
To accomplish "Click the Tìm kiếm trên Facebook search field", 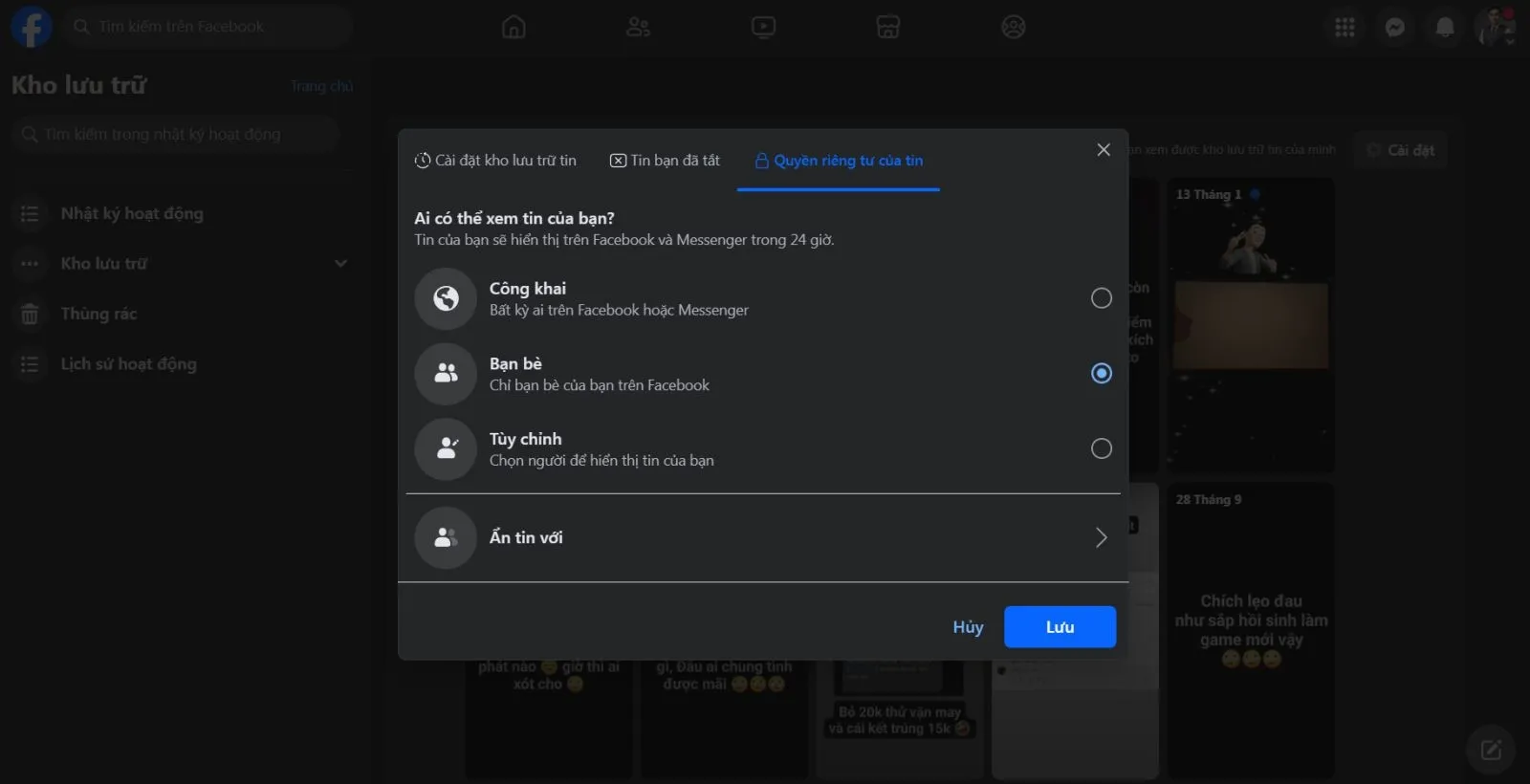I will click(210, 27).
